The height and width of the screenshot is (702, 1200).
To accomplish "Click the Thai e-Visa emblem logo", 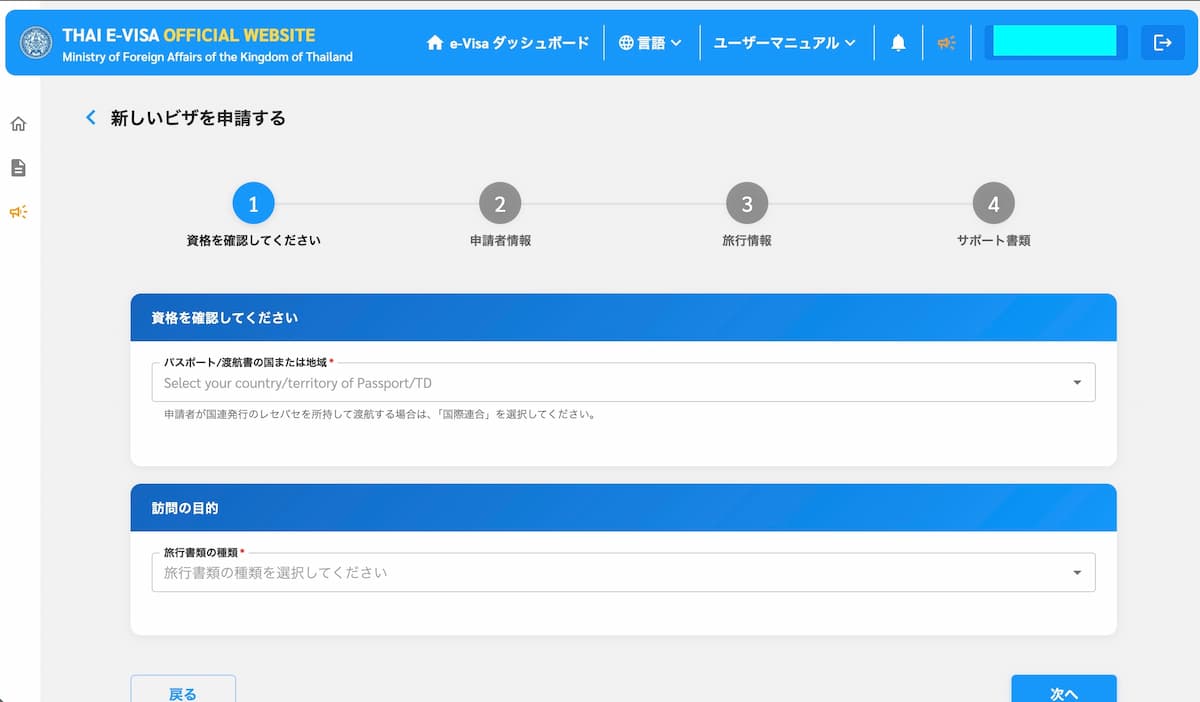I will (x=37, y=45).
